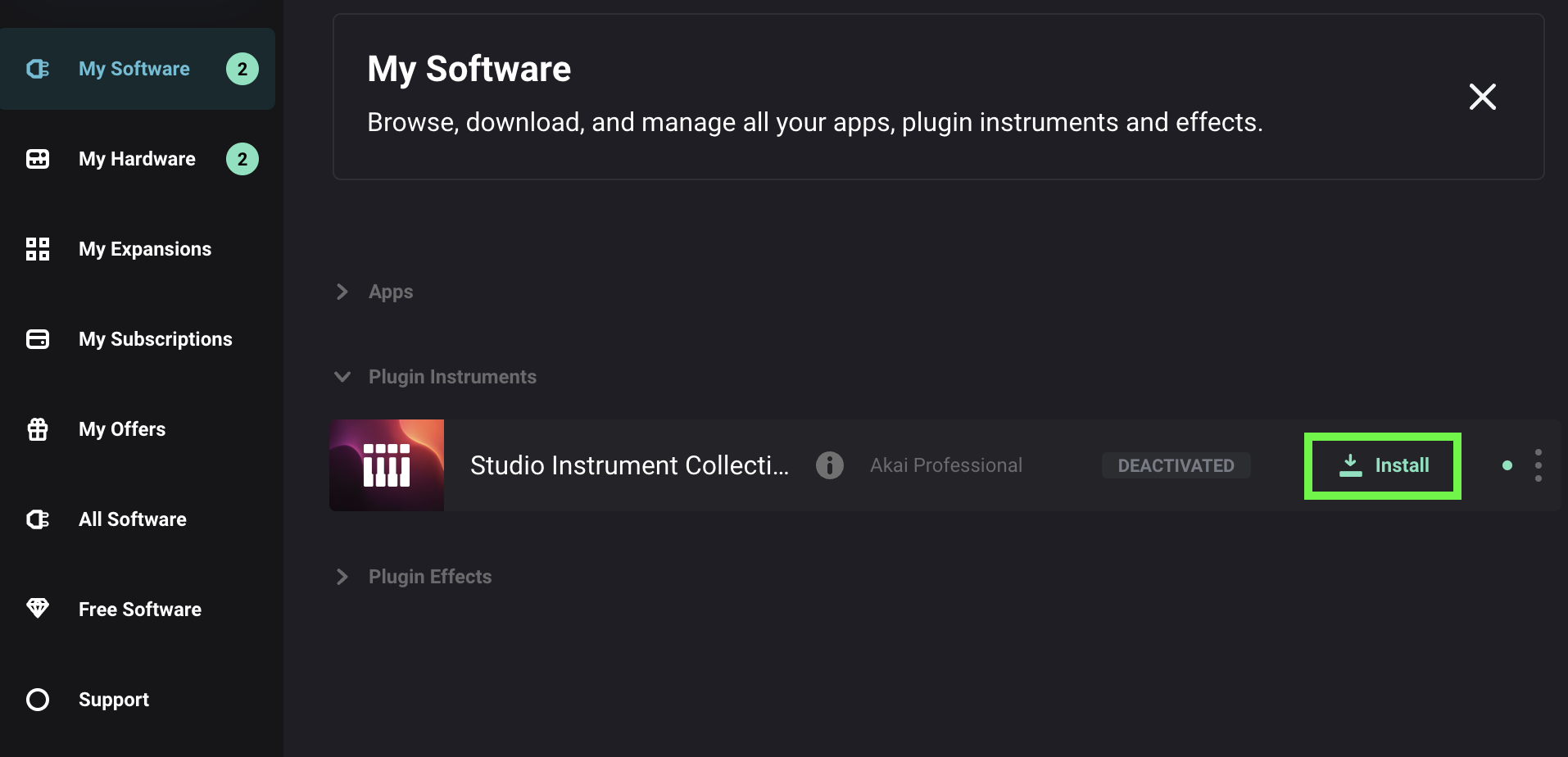Viewport: 1568px width, 757px height.
Task: Dismiss the My Software banner
Action: [x=1482, y=97]
